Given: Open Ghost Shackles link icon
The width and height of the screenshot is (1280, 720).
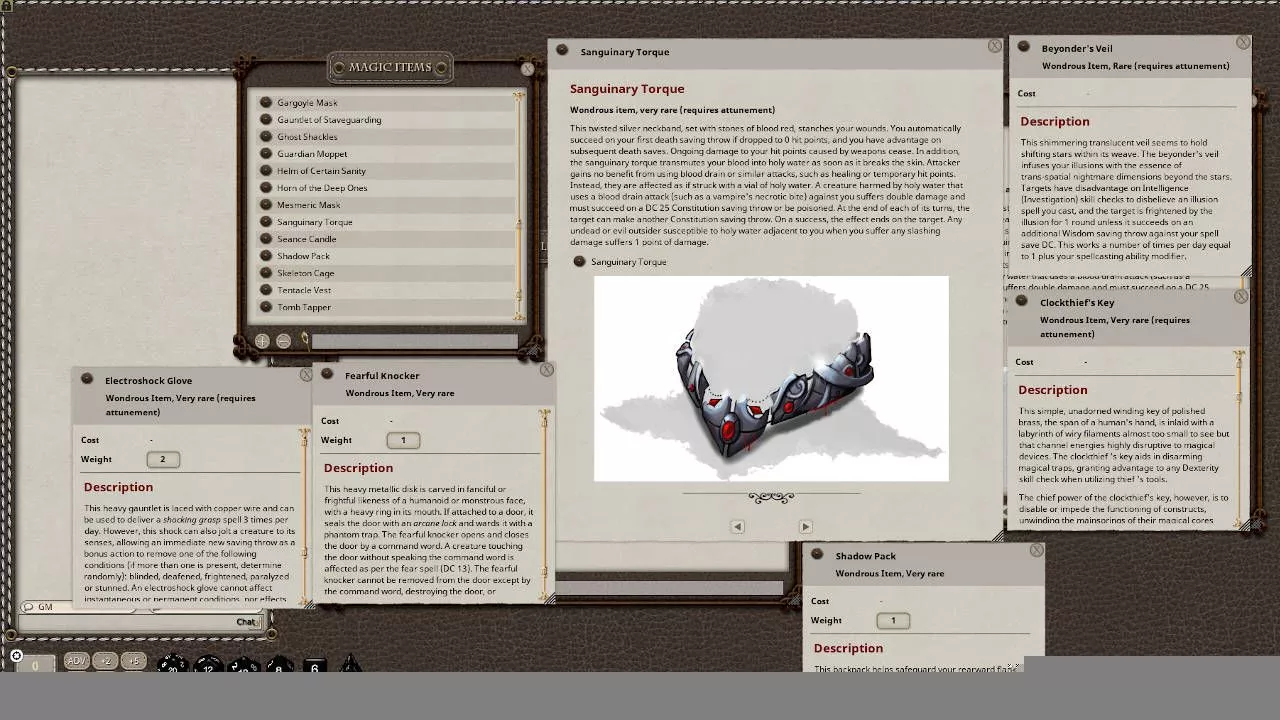Looking at the screenshot, I should [266, 137].
